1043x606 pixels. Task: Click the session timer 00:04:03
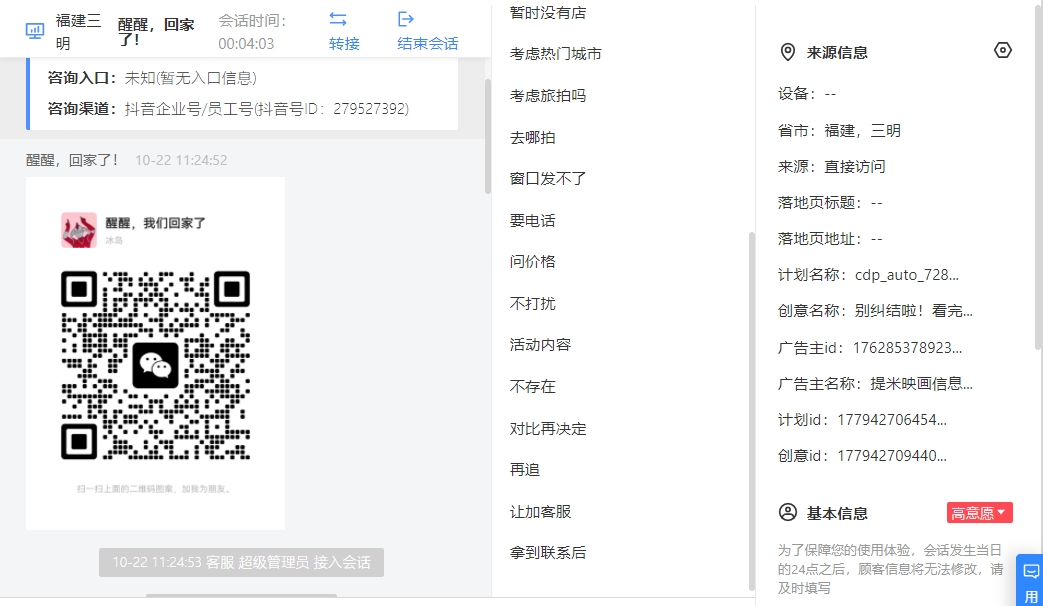[x=246, y=44]
